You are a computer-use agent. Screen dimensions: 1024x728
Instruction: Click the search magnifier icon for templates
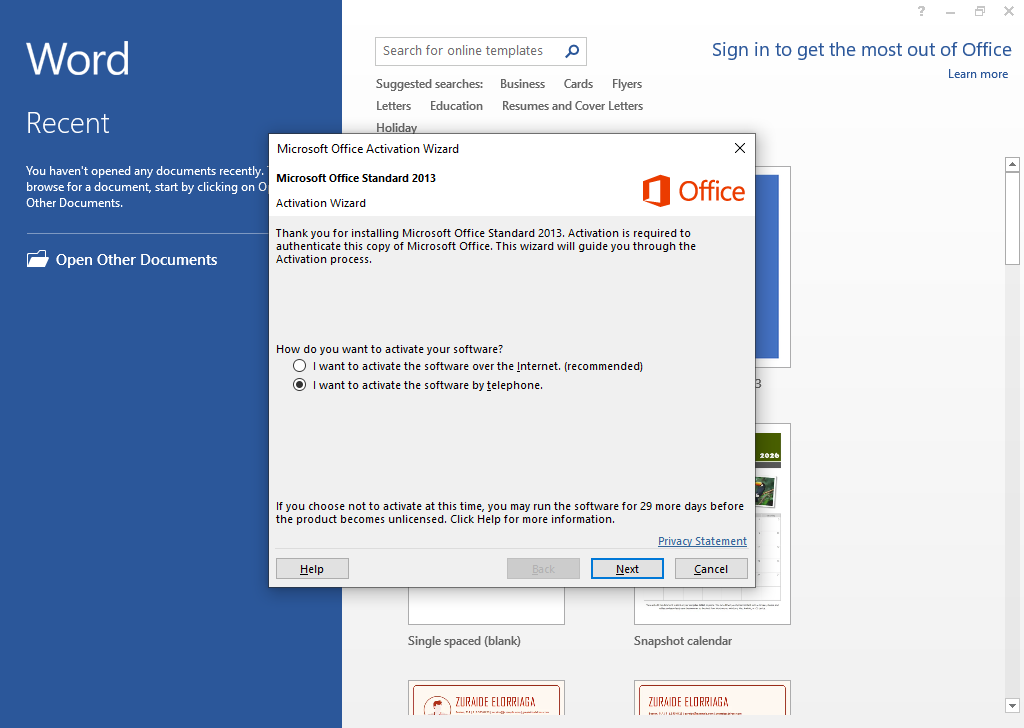pos(572,51)
